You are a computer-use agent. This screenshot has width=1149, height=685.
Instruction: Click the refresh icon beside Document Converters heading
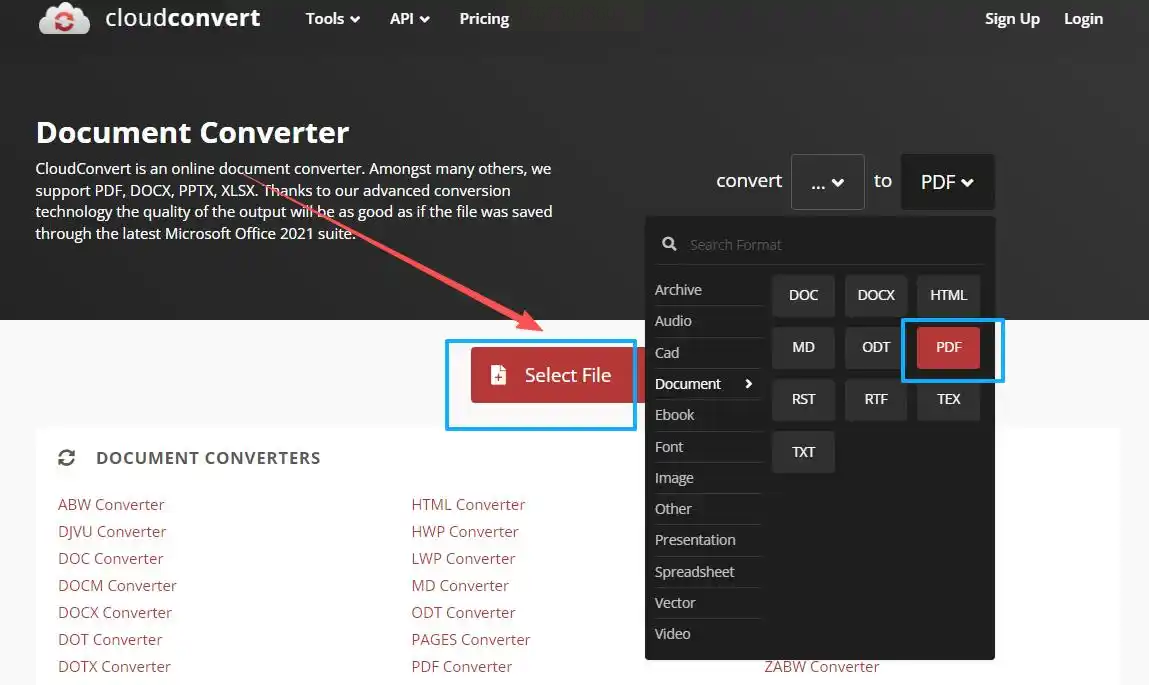[x=67, y=458]
